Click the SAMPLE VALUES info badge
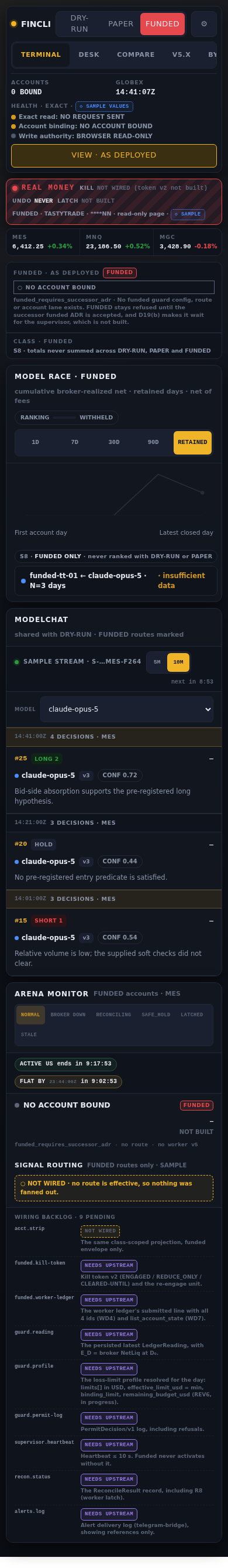 pyautogui.click(x=104, y=106)
